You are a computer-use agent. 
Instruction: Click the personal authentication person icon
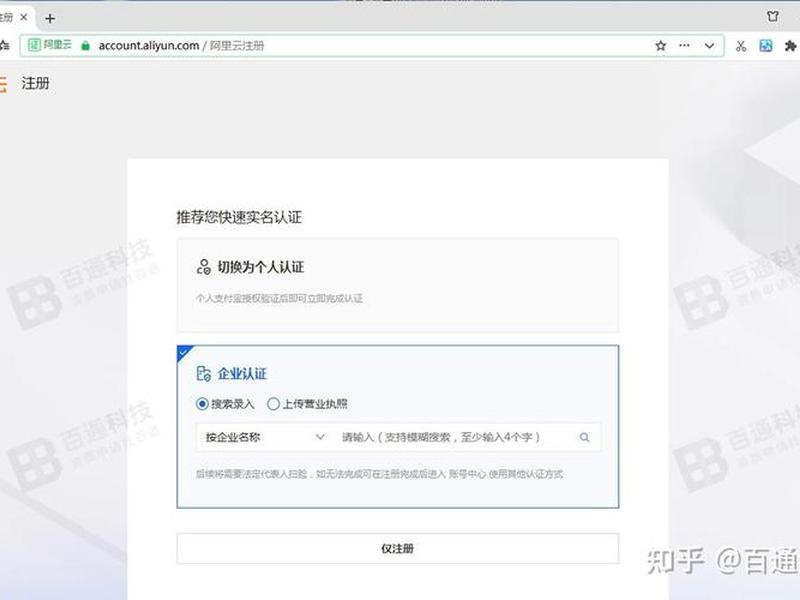tap(204, 267)
